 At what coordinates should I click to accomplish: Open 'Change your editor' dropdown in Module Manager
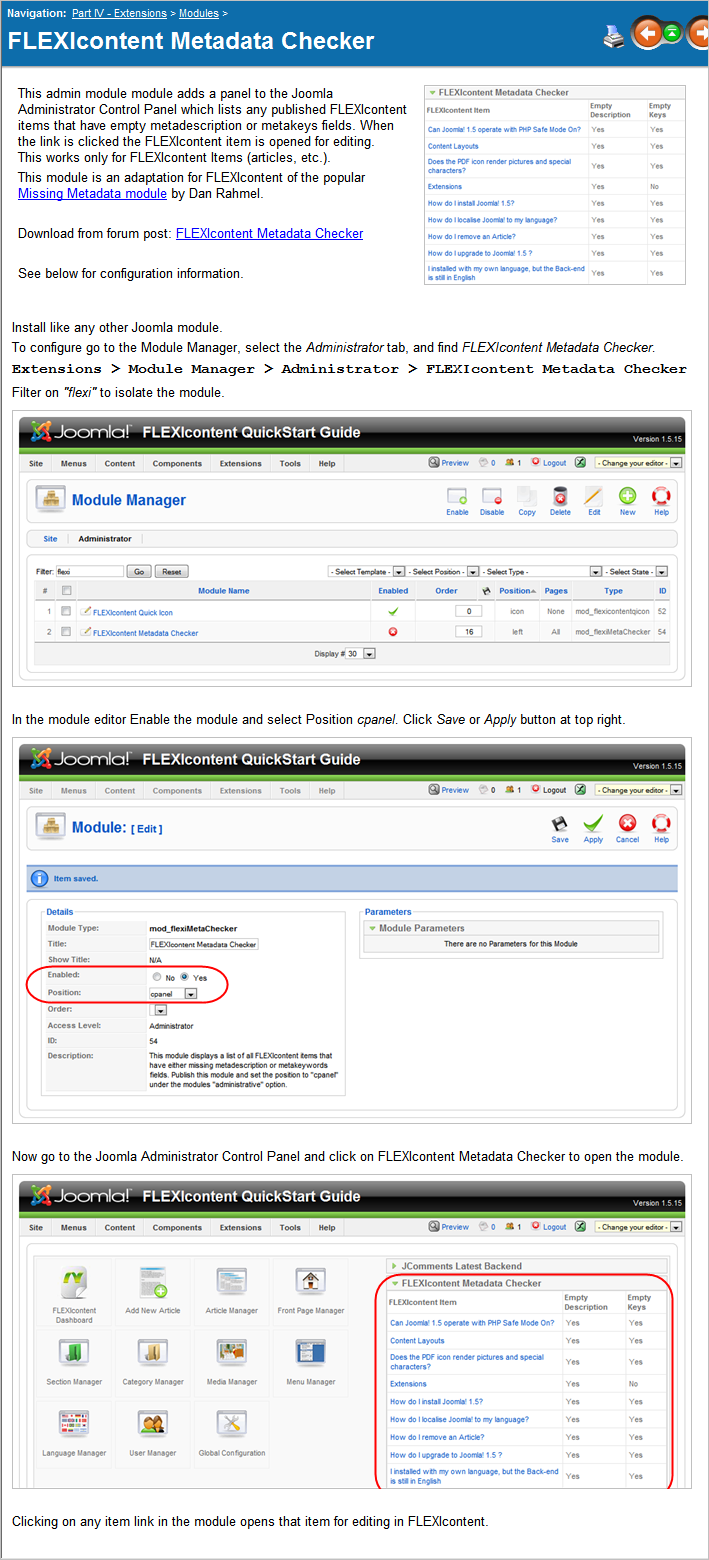click(x=638, y=463)
